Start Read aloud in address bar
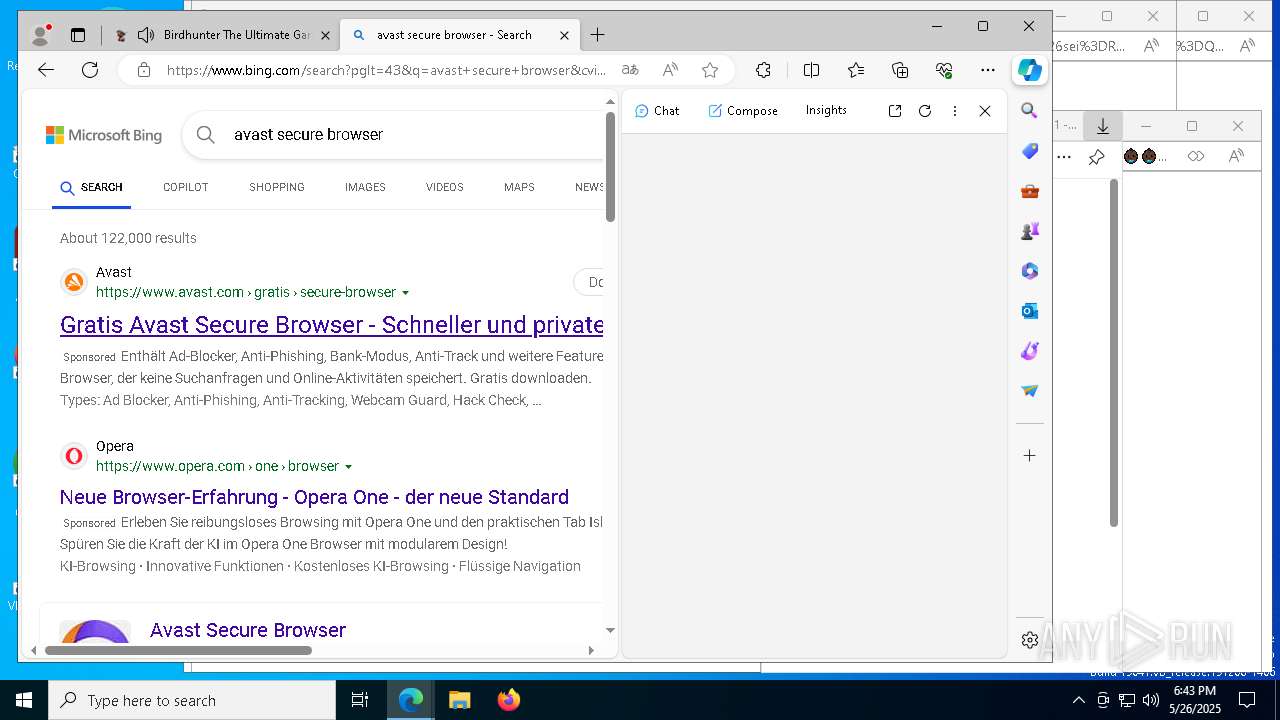The image size is (1280, 720). (x=670, y=70)
